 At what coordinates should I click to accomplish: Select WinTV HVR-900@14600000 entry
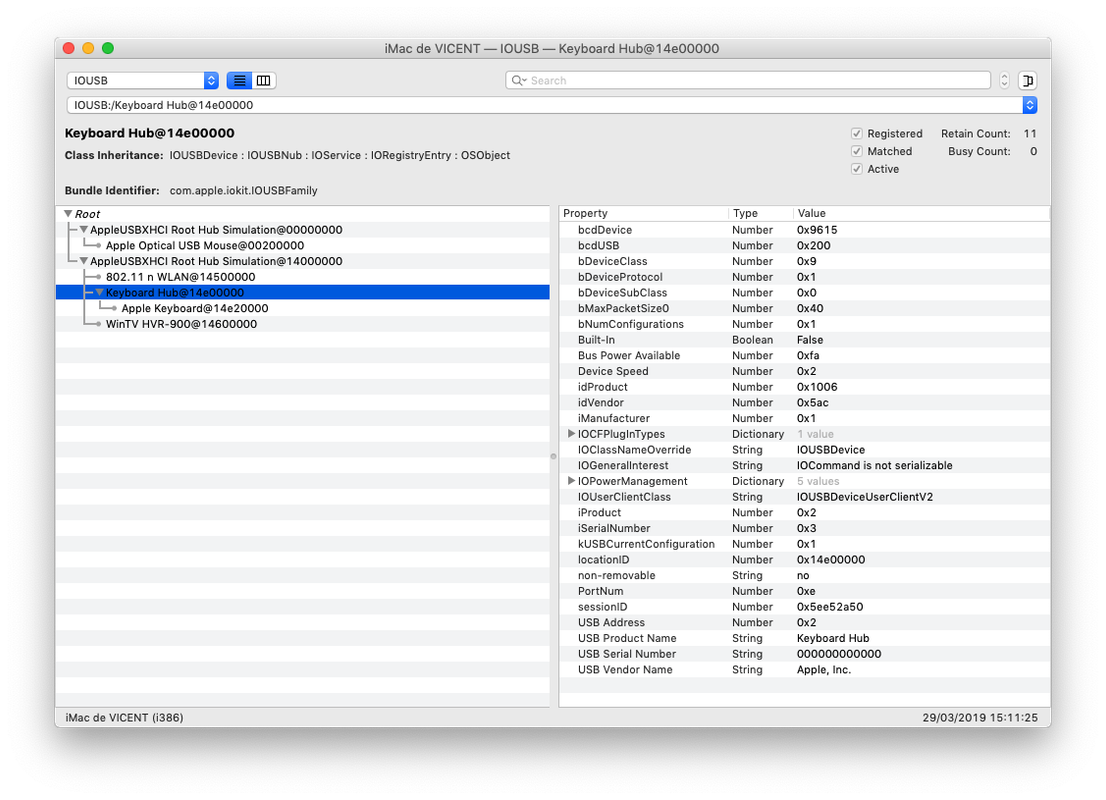point(181,324)
